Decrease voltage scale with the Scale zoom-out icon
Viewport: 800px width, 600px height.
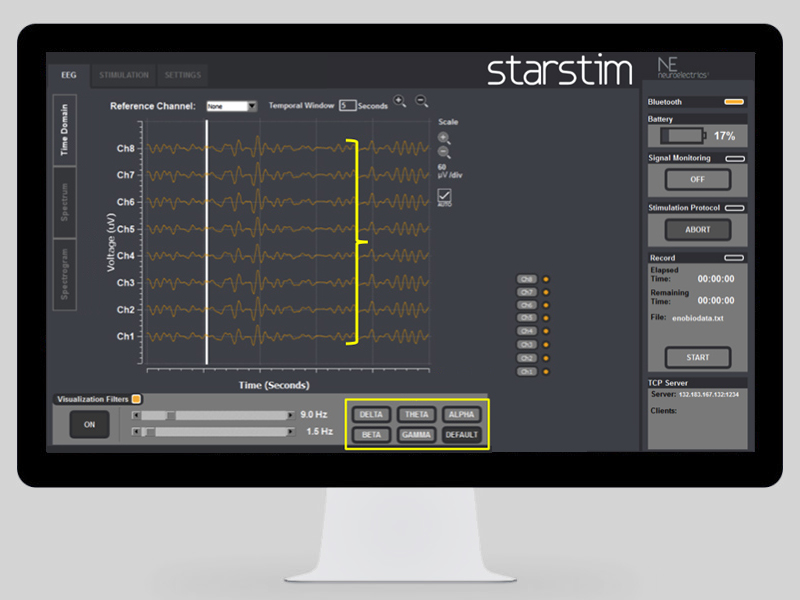444,152
